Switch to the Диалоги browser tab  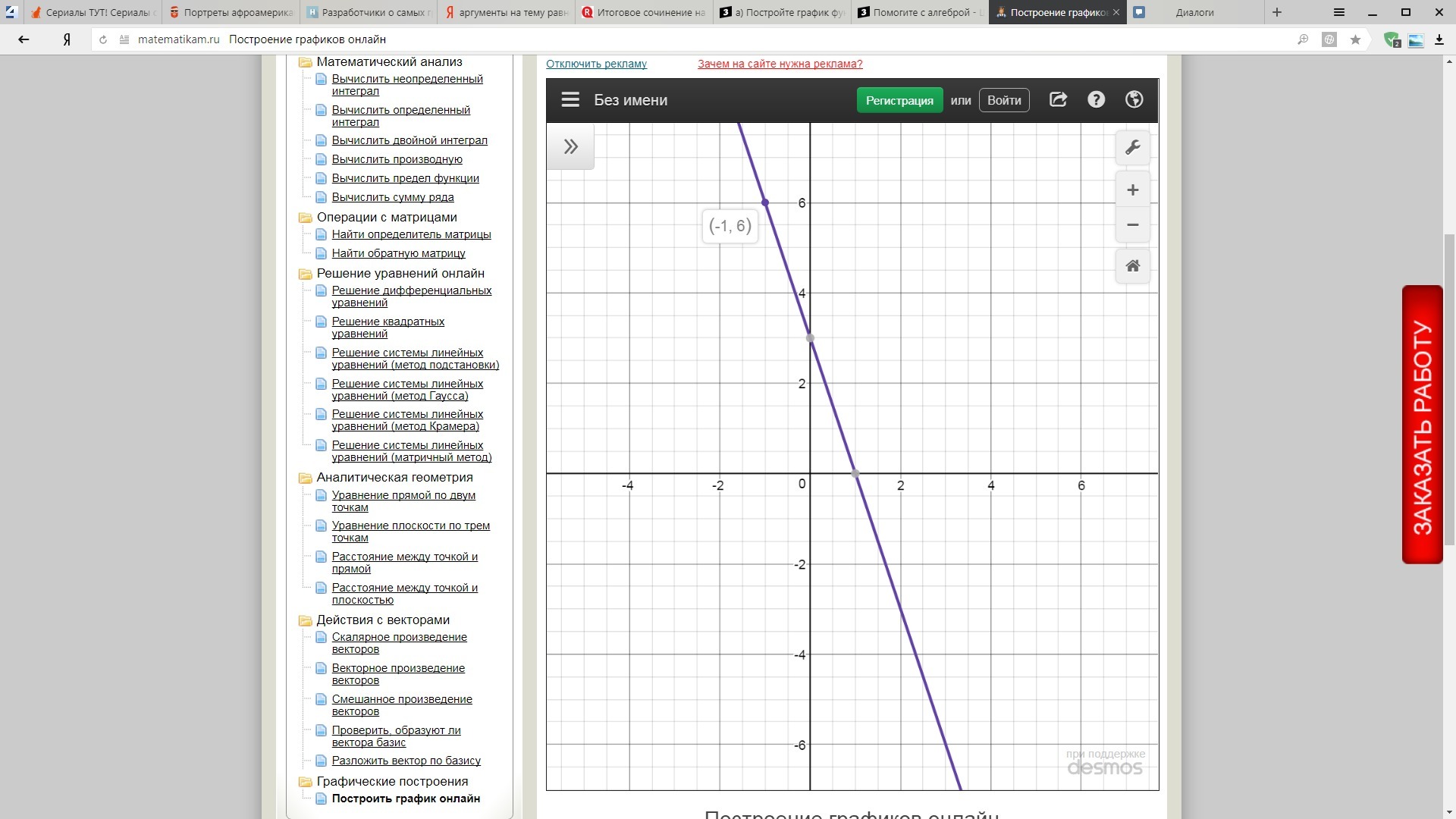[1194, 12]
